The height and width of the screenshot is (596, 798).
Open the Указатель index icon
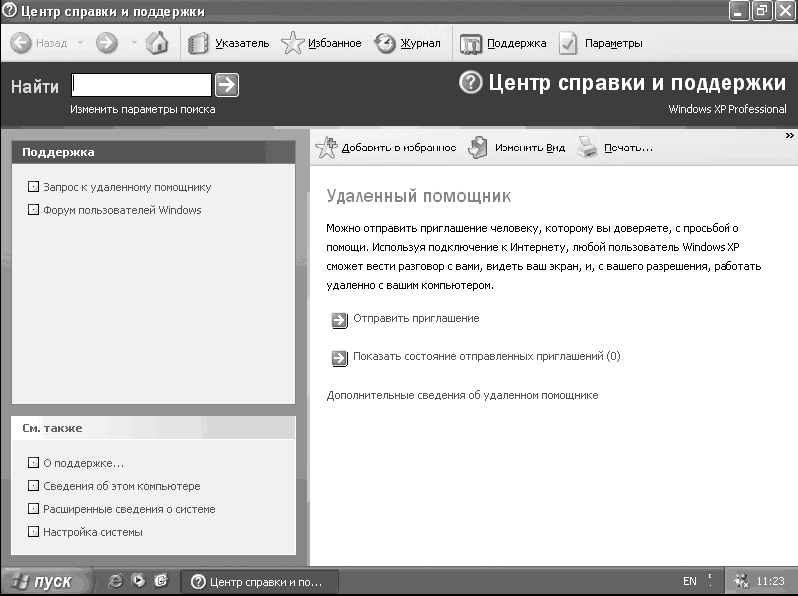point(198,43)
